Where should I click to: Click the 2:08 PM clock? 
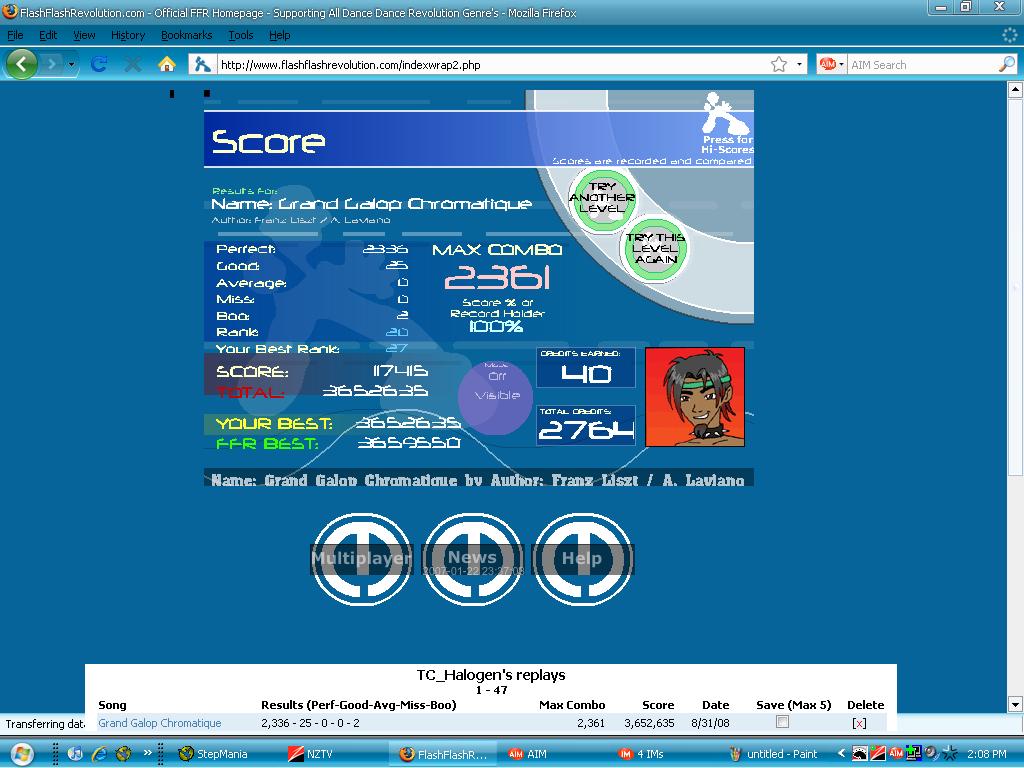click(986, 754)
